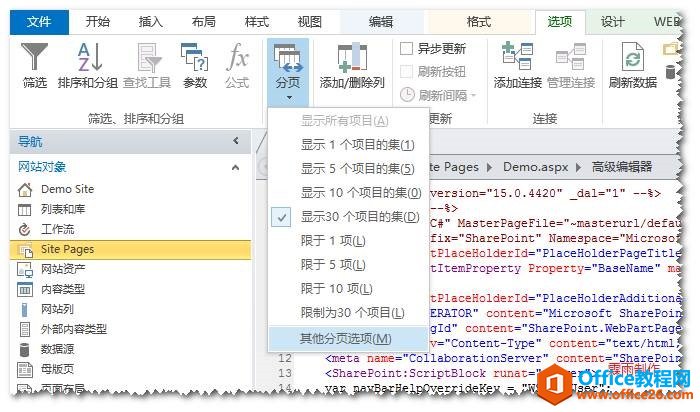
Task: Click code line 12 meta CollaborationServer
Action: coord(503,358)
